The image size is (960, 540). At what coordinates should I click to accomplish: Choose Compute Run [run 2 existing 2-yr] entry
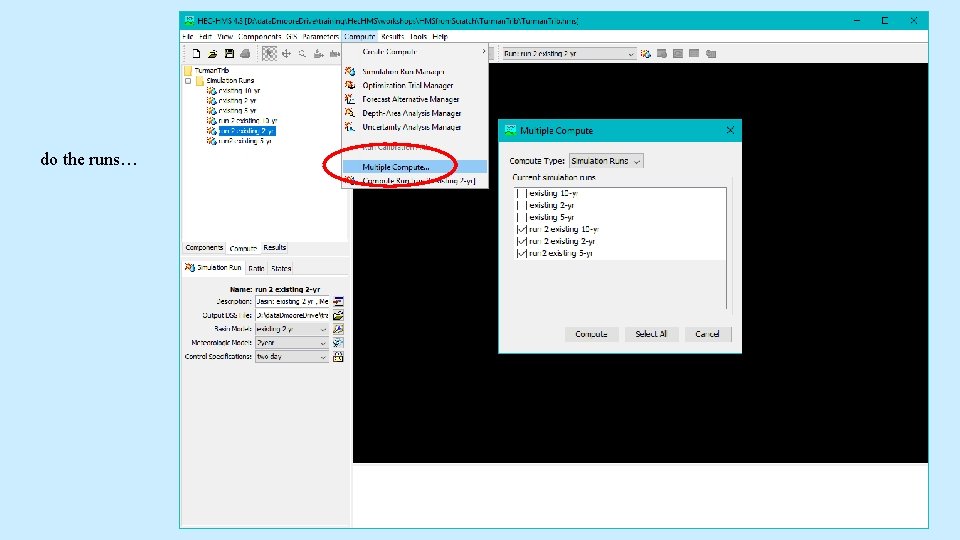point(414,181)
